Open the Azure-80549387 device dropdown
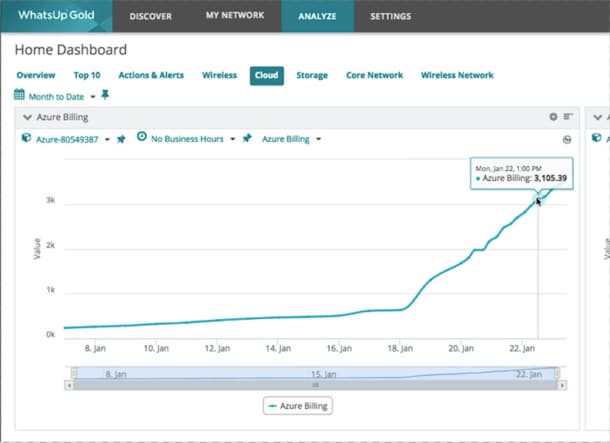 pyautogui.click(x=72, y=139)
